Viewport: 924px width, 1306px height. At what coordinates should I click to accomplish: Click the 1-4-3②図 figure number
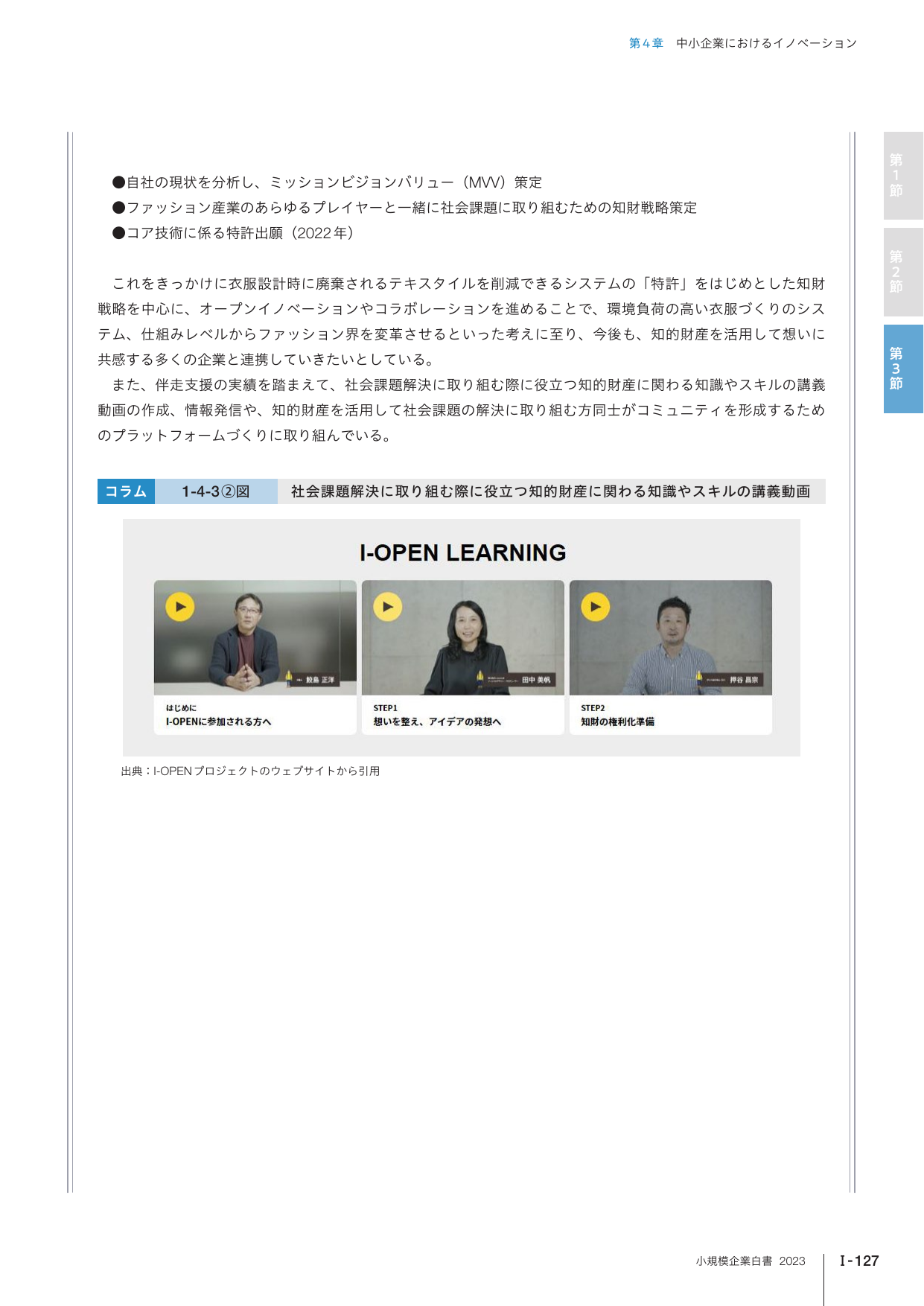216,491
